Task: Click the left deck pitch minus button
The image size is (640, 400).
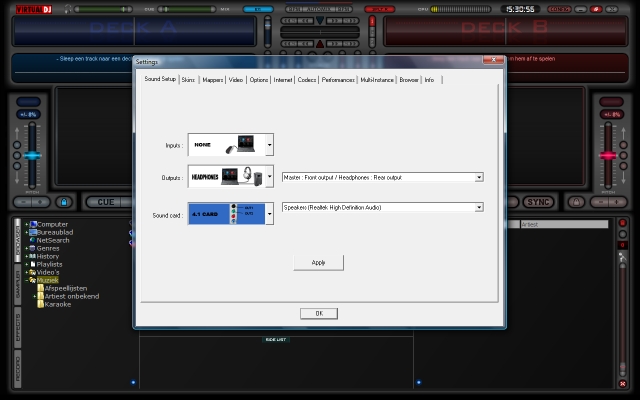Action: click(x=23, y=202)
